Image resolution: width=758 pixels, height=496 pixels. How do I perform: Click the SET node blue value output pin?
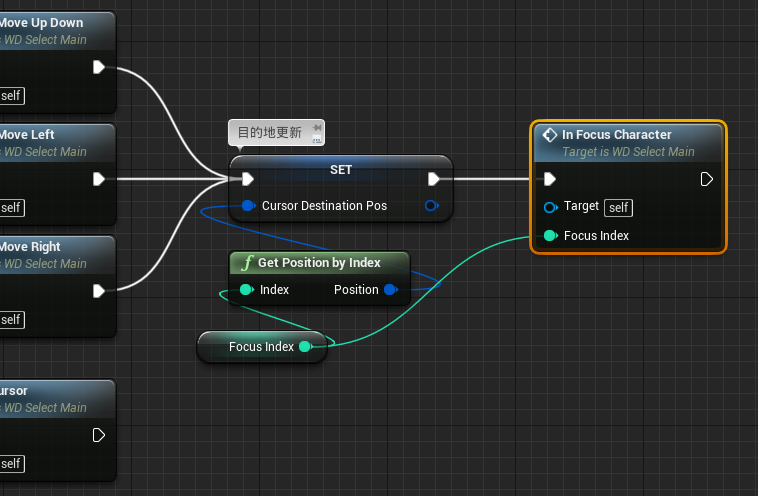coord(431,205)
